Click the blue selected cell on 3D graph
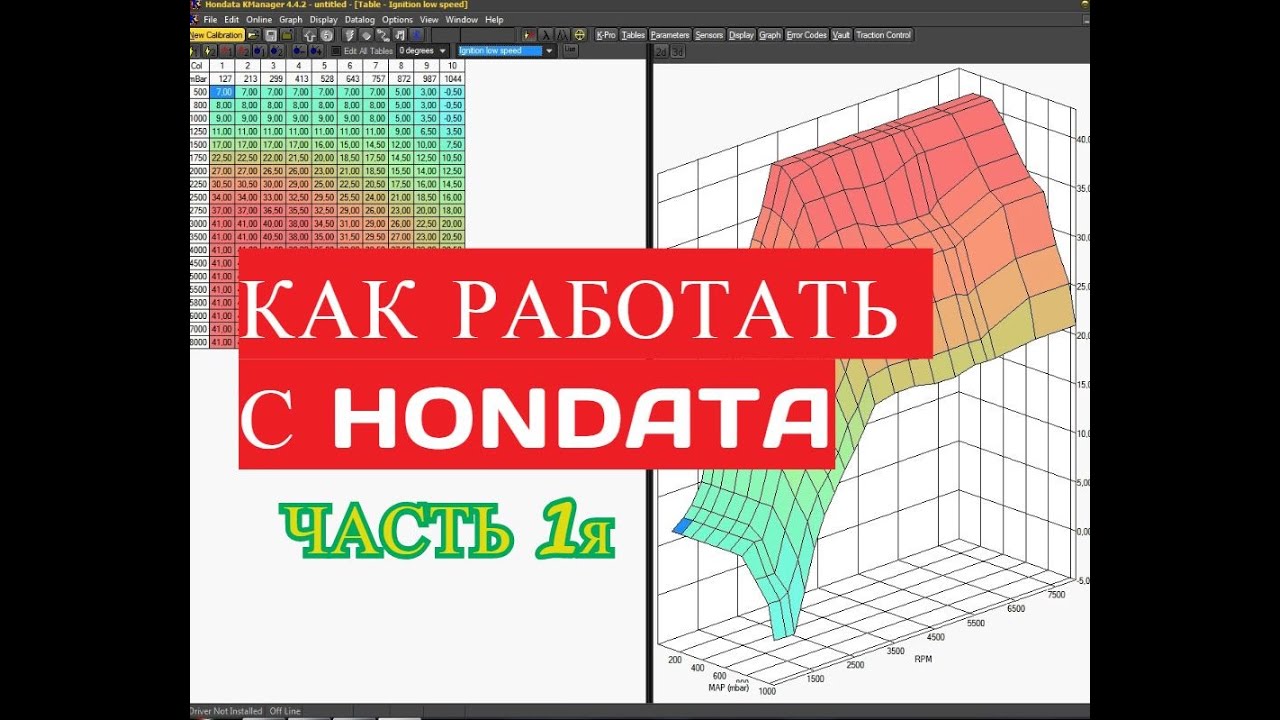The image size is (1280, 720). coord(681,525)
